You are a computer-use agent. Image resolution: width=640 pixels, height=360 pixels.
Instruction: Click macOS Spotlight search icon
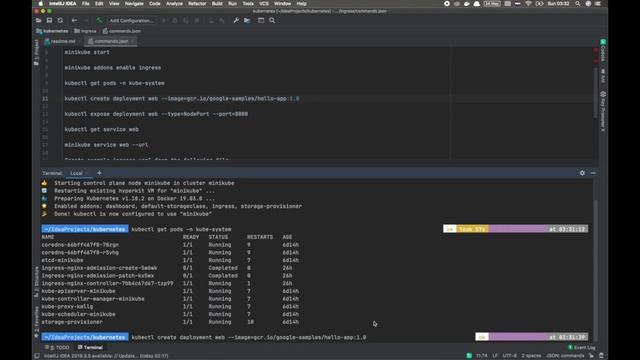pyautogui.click(x=578, y=4)
